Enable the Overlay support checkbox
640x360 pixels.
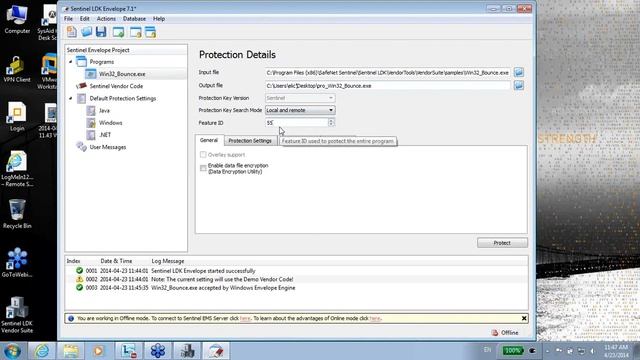point(203,155)
